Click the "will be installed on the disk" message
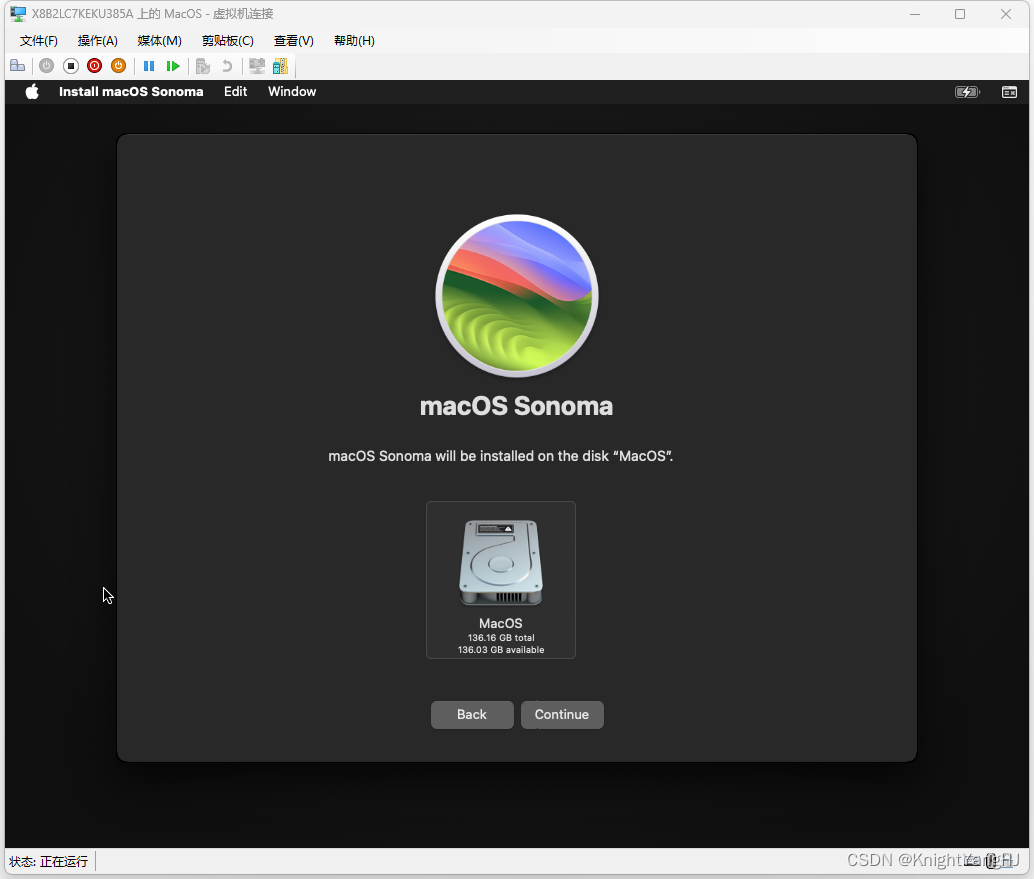 (501, 456)
